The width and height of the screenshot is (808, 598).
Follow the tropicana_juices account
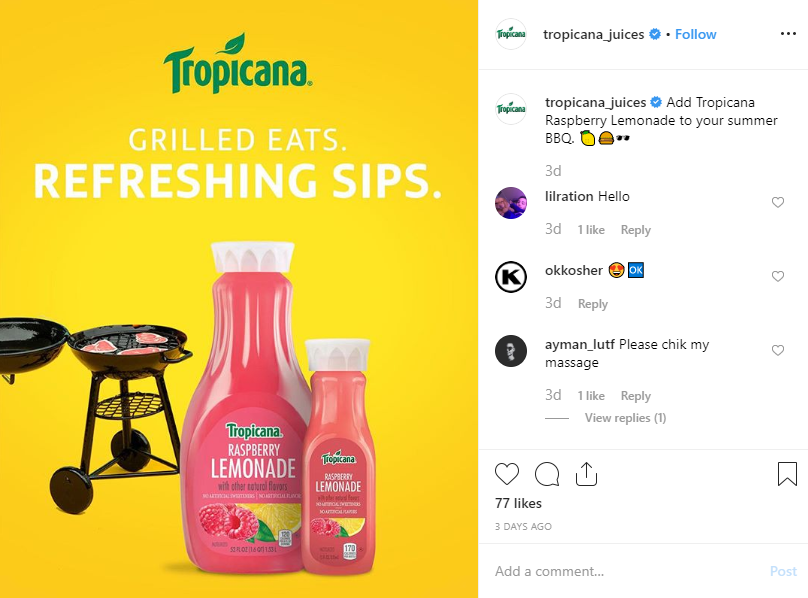pos(695,35)
